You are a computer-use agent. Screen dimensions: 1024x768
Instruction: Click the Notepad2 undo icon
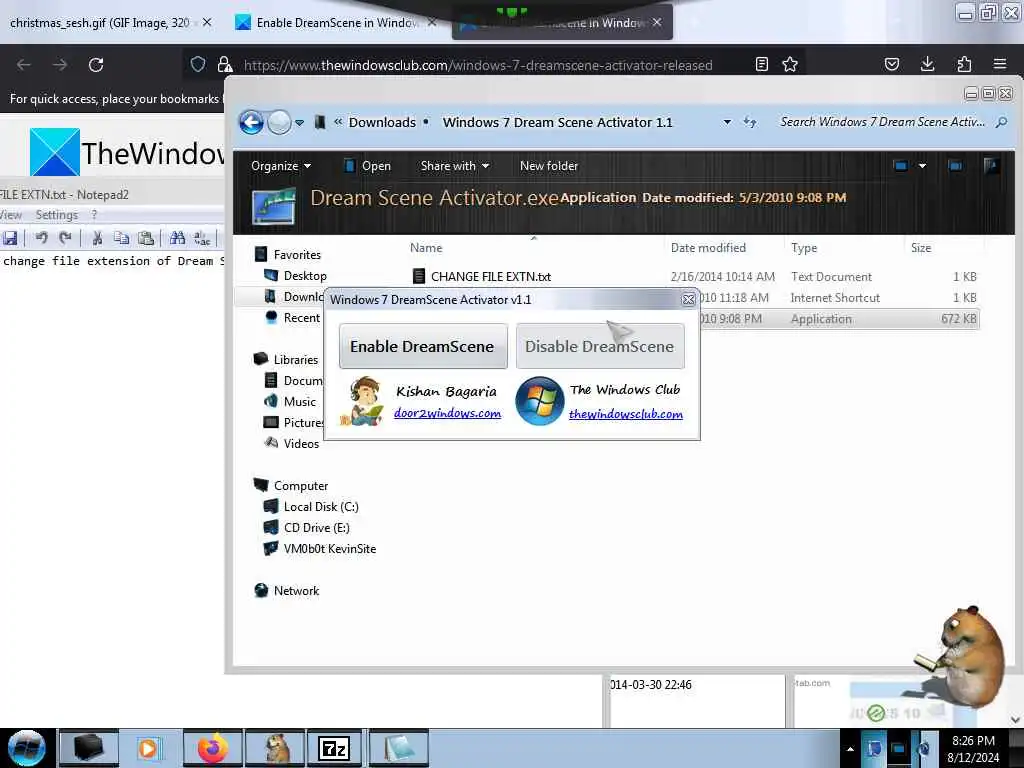pos(41,238)
